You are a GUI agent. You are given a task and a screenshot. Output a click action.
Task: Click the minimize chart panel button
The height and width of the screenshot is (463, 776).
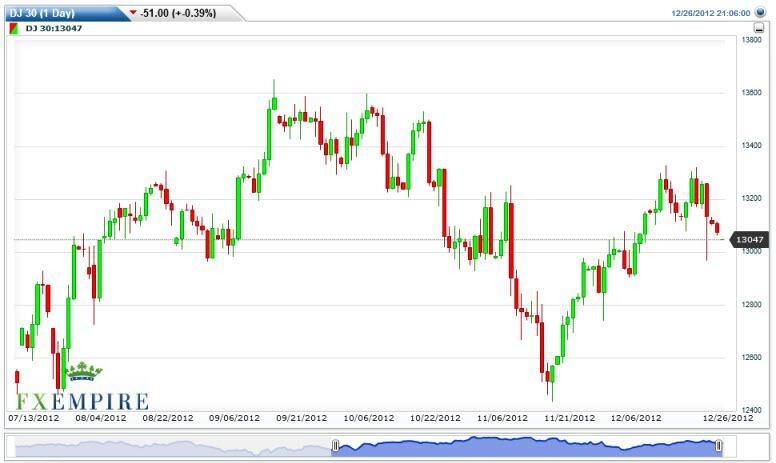click(758, 29)
